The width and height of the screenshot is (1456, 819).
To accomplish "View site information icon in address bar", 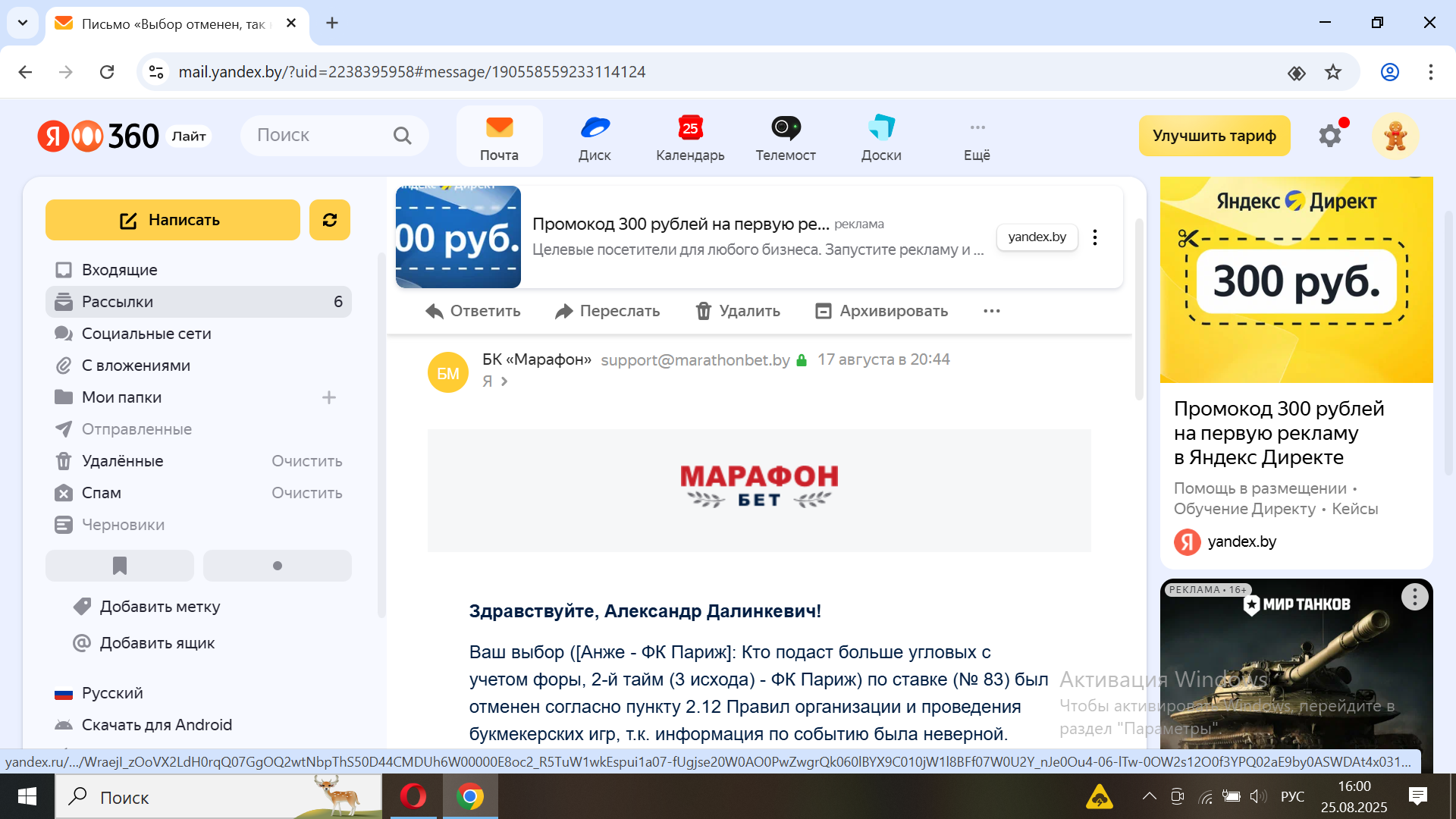I will 156,72.
